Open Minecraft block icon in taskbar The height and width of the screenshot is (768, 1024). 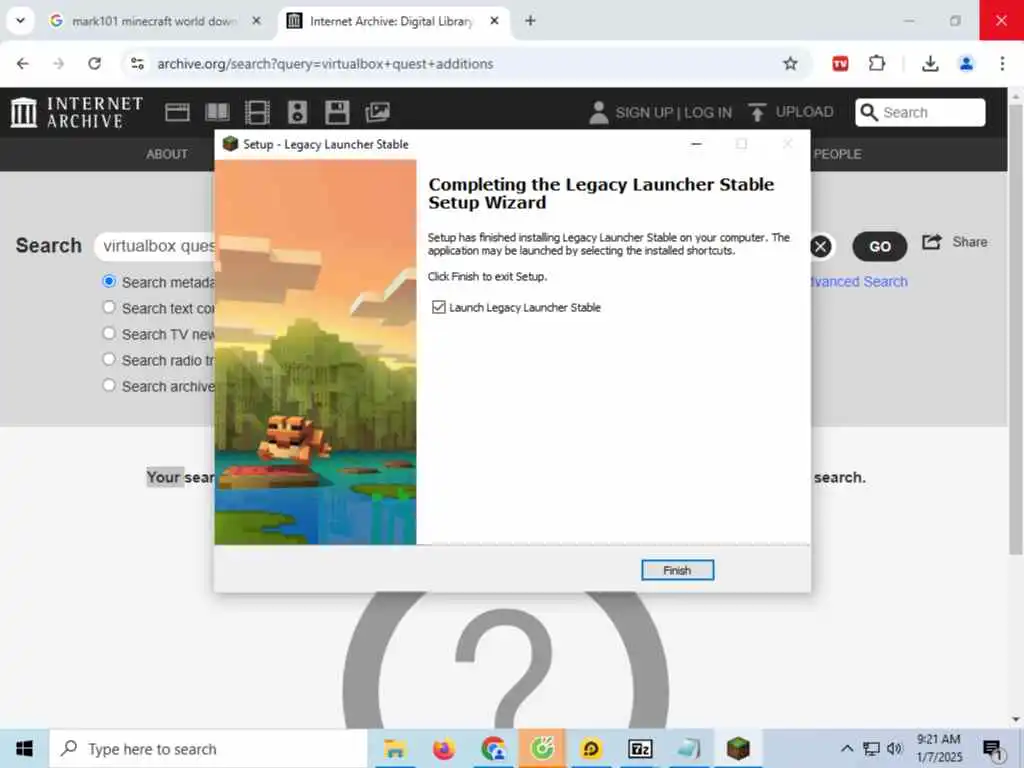pyautogui.click(x=738, y=748)
